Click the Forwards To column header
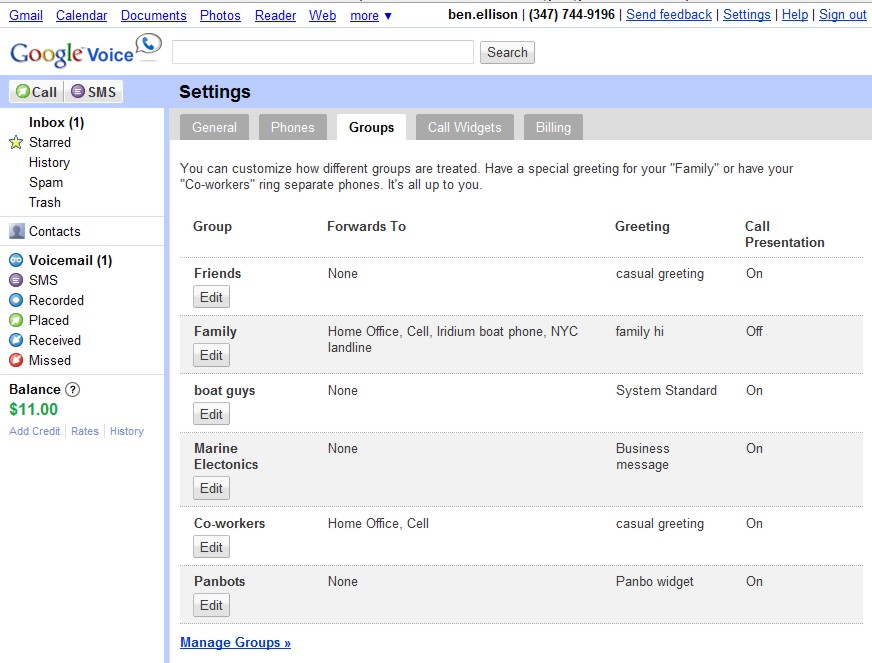Image resolution: width=872 pixels, height=663 pixels. [x=366, y=226]
